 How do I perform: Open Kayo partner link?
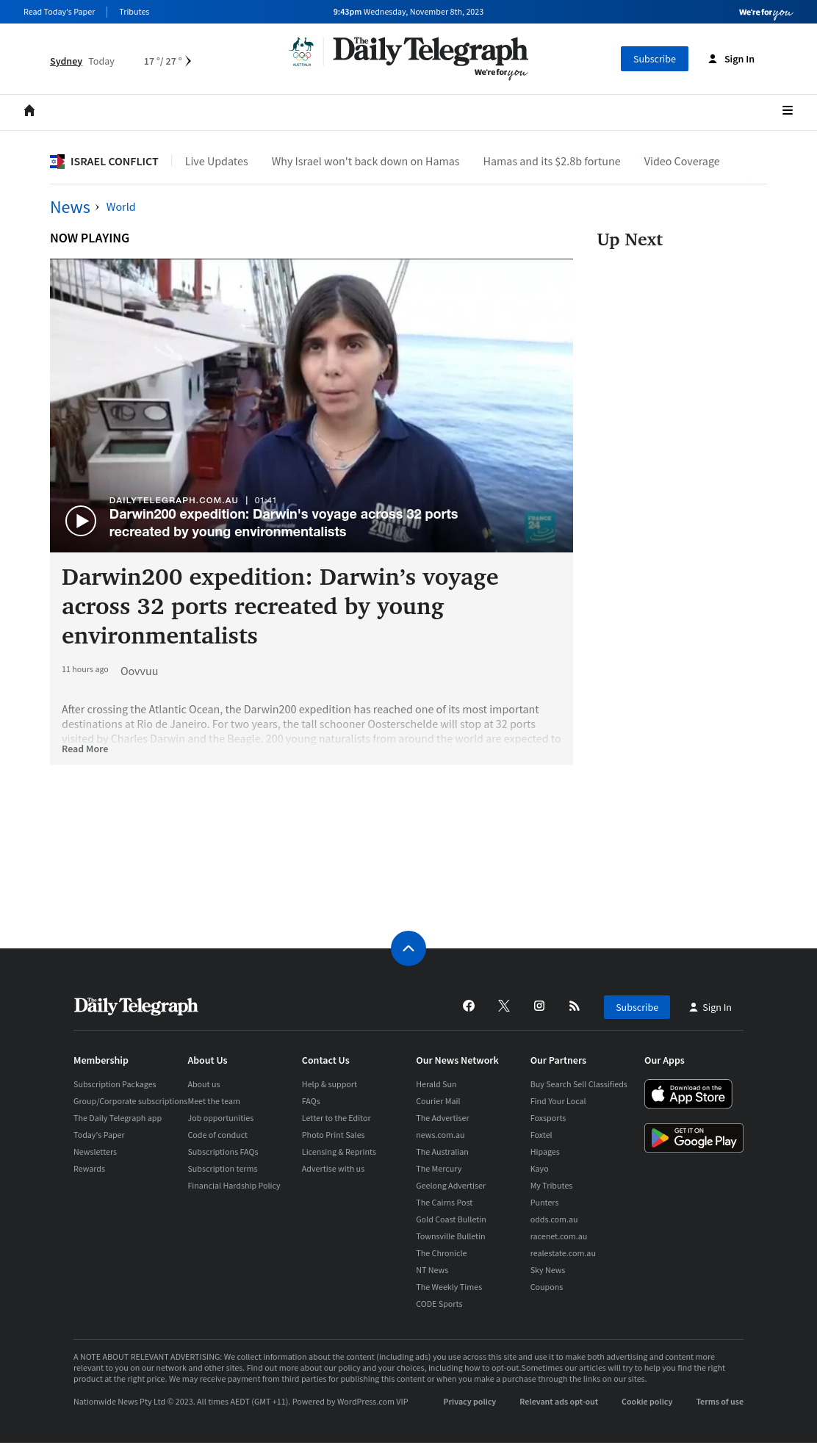(539, 1169)
